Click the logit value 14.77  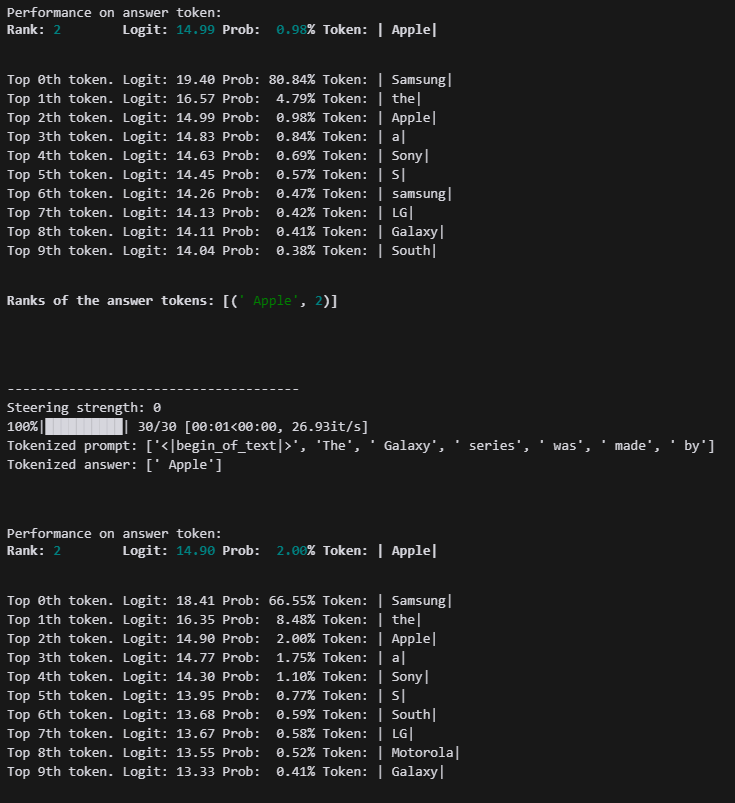coord(196,658)
